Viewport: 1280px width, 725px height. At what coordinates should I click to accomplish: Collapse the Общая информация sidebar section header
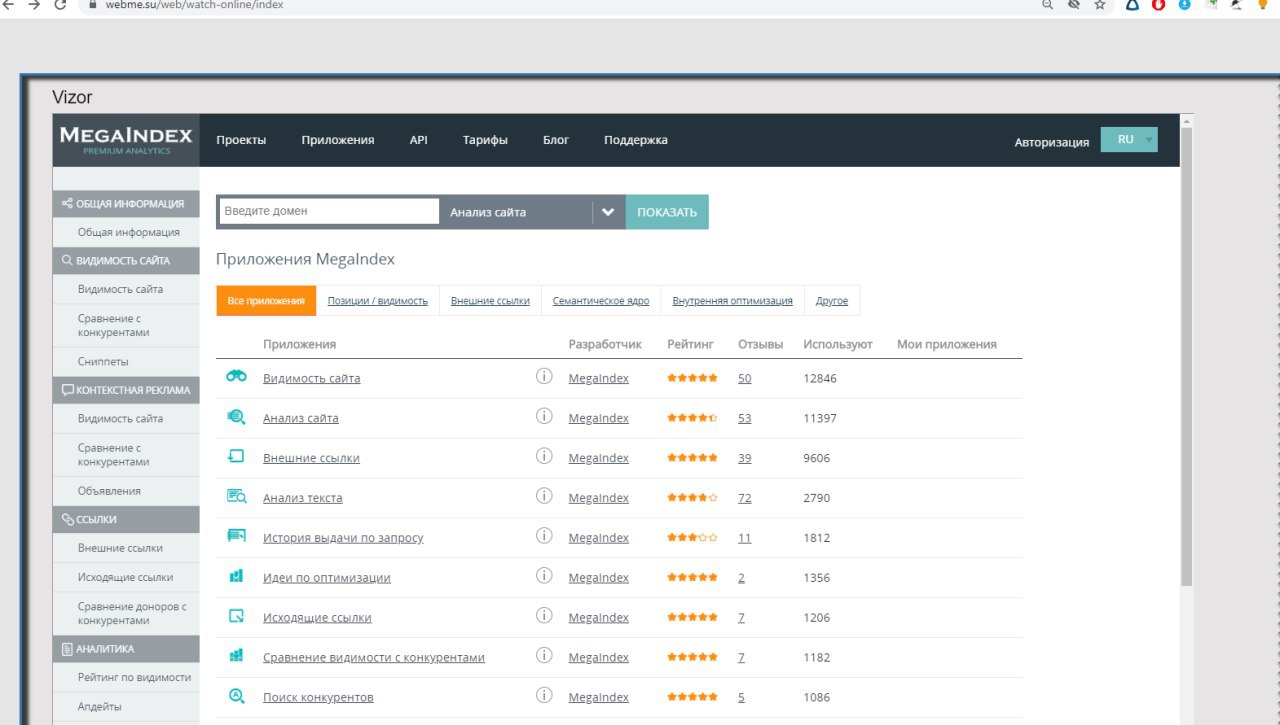126,203
